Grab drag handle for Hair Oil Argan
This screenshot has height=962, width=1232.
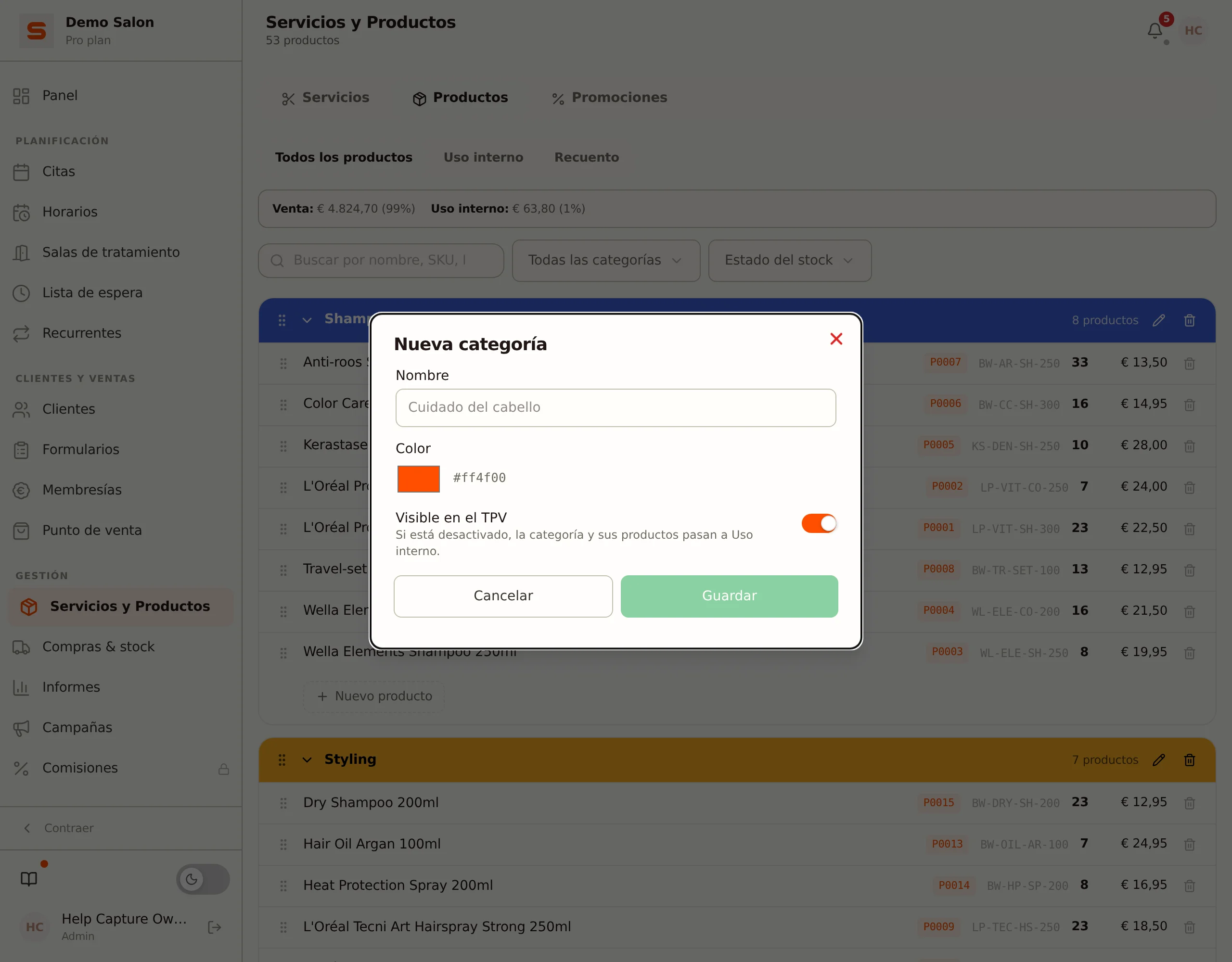click(283, 844)
